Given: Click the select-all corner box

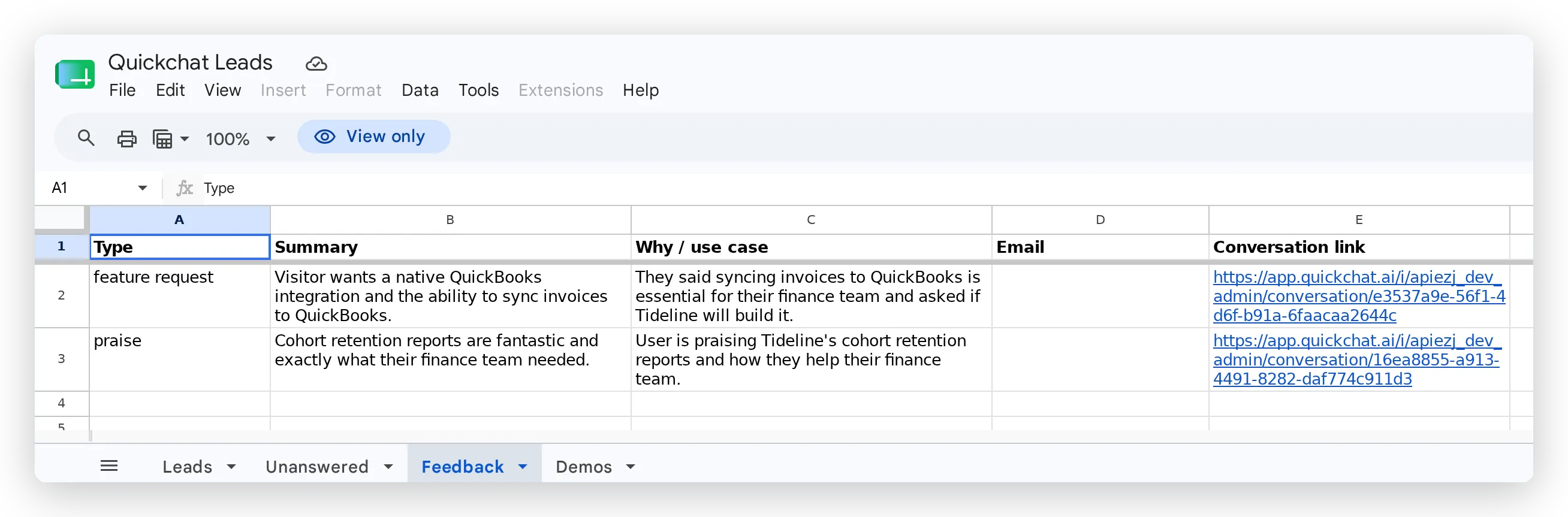Looking at the screenshot, I should pyautogui.click(x=60, y=217).
